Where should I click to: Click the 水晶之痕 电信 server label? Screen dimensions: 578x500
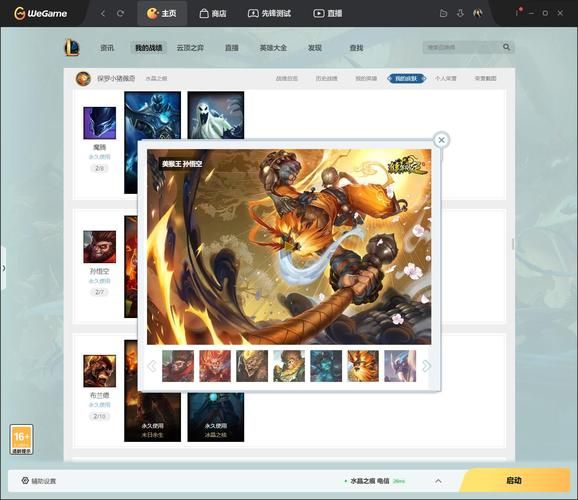pos(370,481)
